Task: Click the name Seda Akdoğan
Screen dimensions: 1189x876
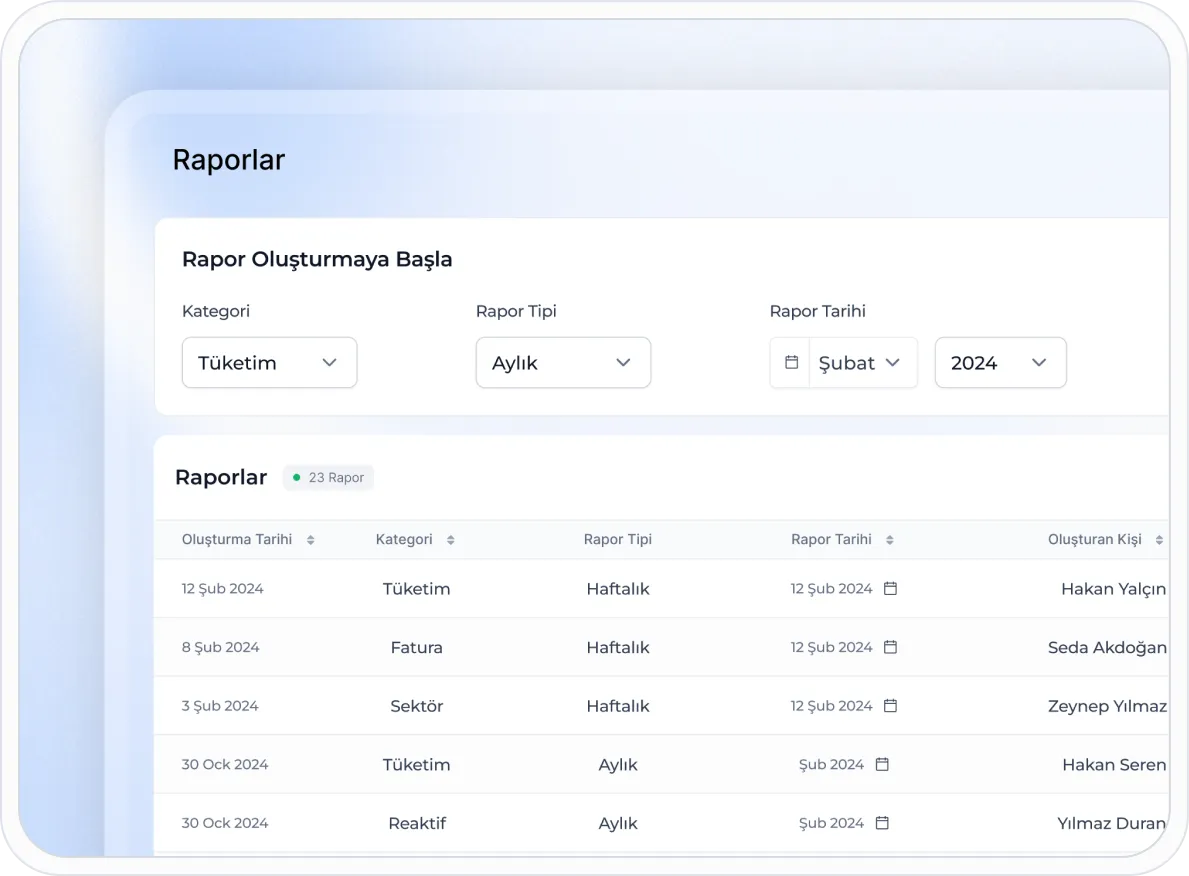Action: coord(1107,648)
